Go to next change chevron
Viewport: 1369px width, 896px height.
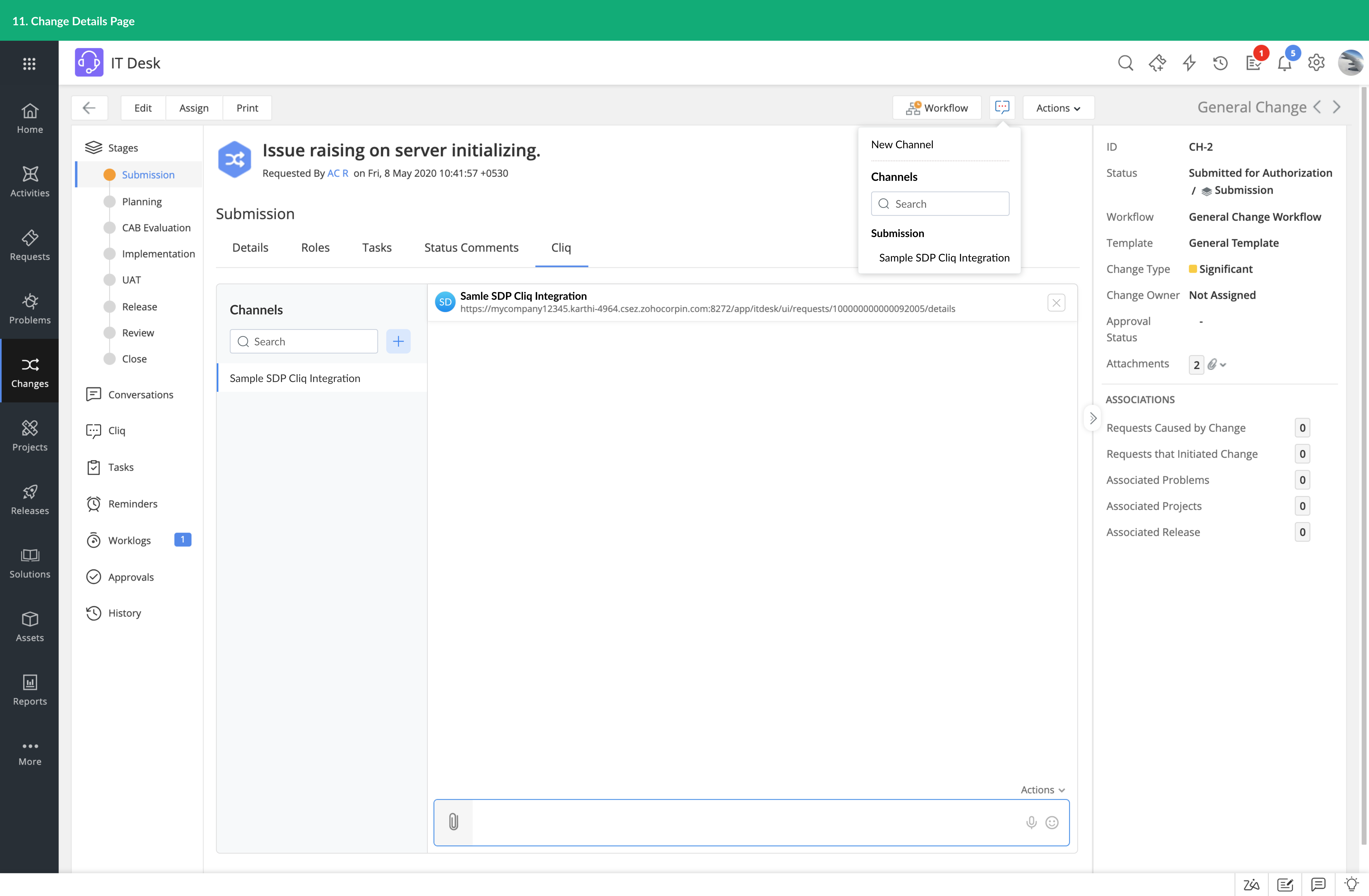point(1337,107)
